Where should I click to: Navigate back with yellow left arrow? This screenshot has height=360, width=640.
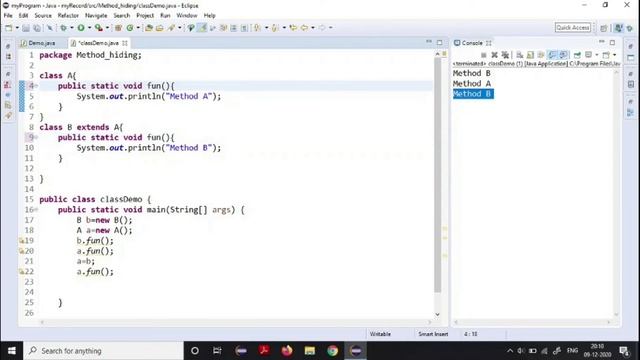(304, 28)
